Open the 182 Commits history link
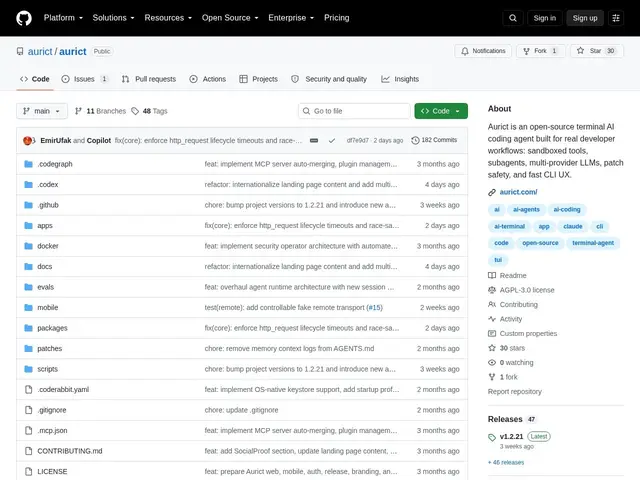Viewport: 640px width, 480px height. coord(434,140)
